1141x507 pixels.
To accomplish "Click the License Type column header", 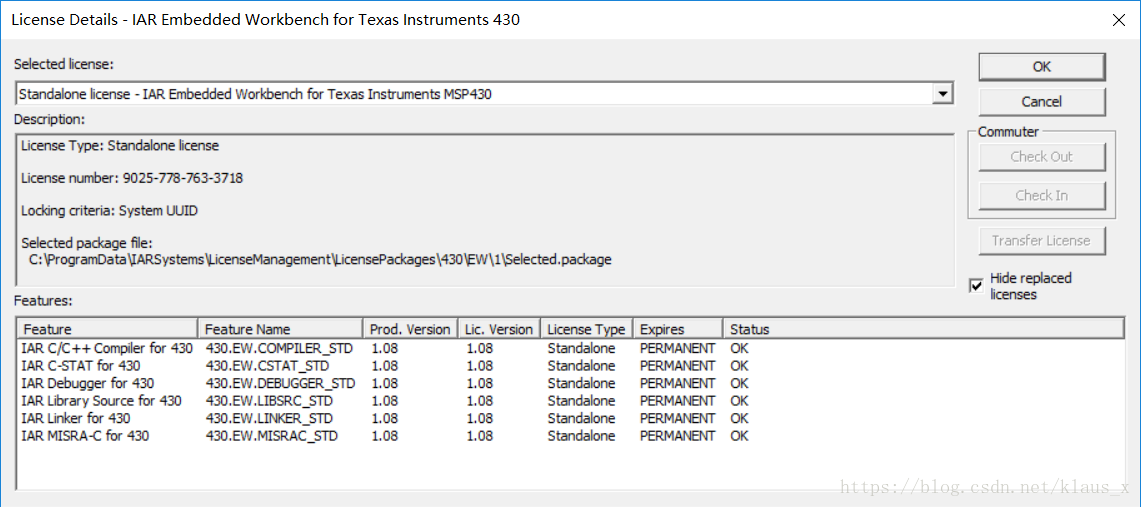I will 586,329.
